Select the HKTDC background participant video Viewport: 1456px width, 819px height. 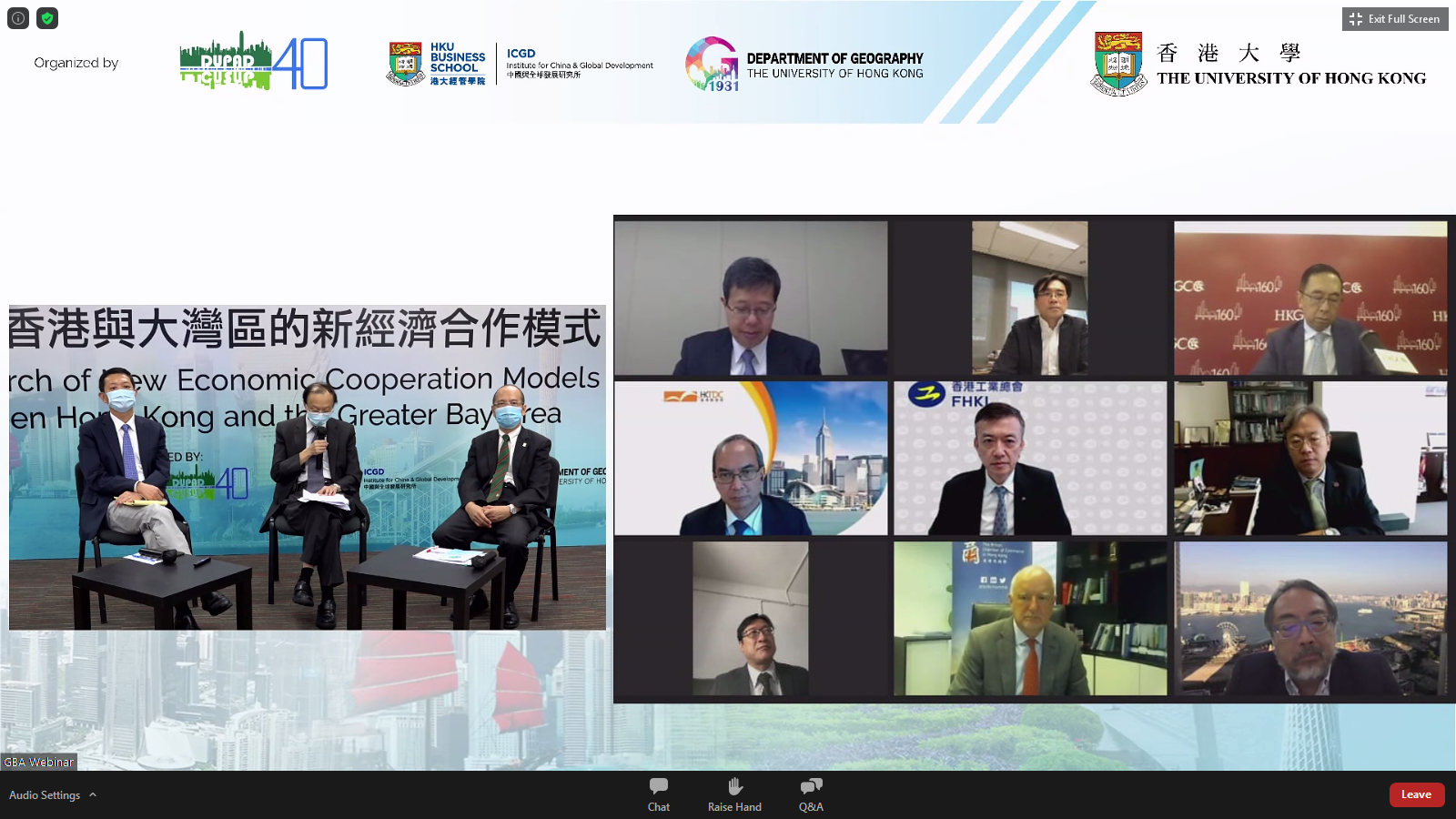pos(751,459)
